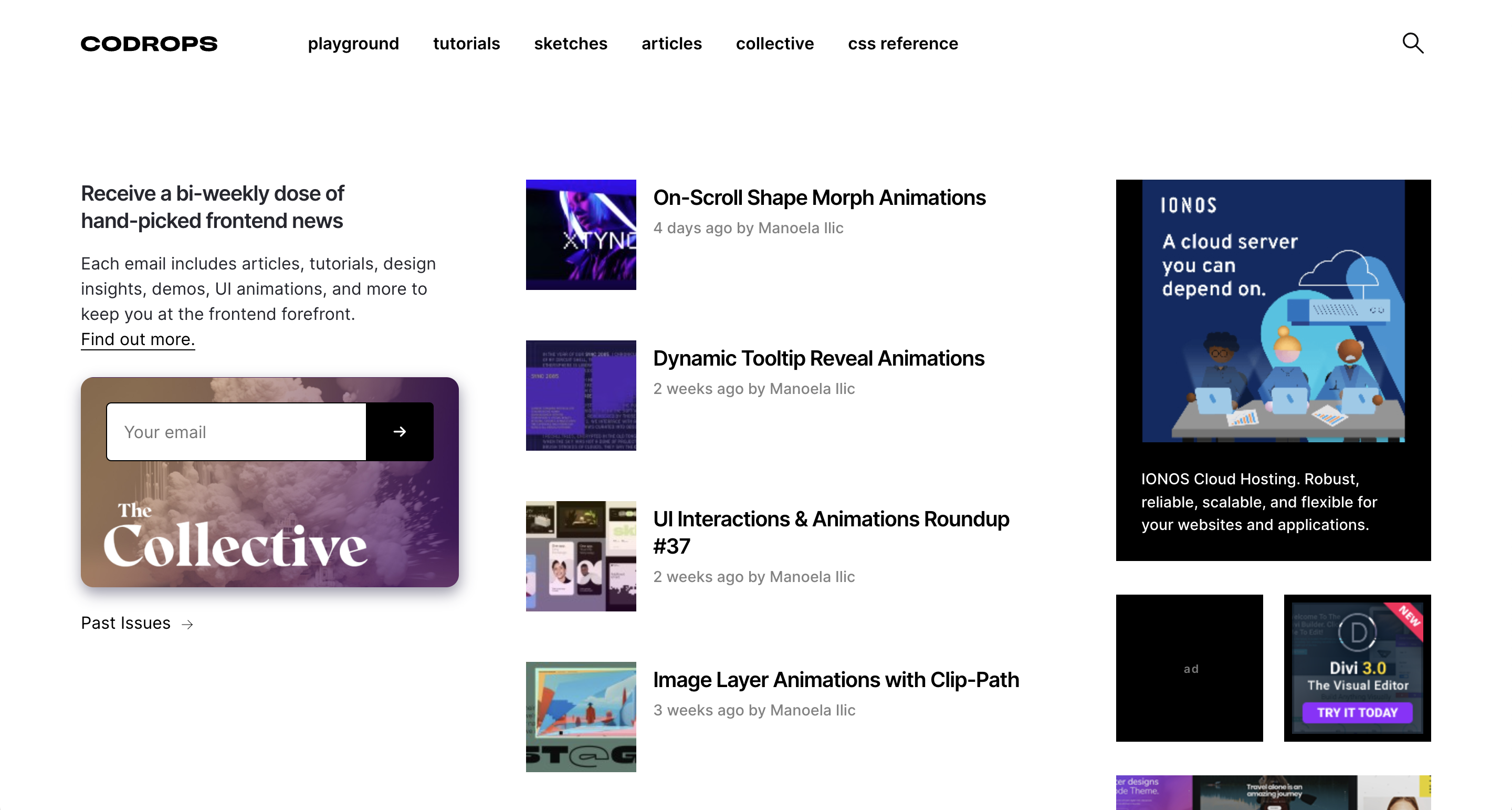
Task: Open the sketches nav link
Action: [570, 44]
